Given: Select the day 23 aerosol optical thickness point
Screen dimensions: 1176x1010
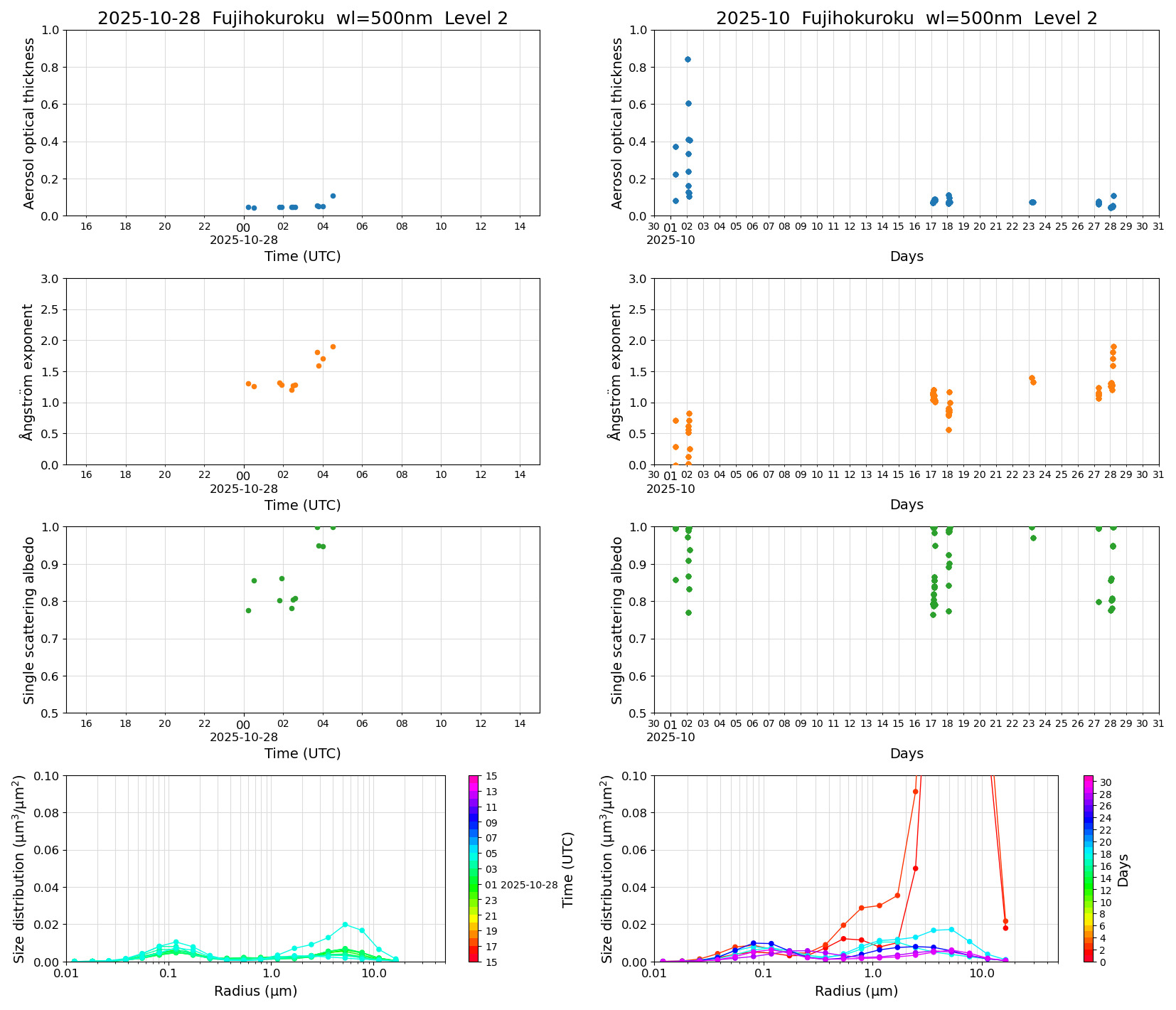Looking at the screenshot, I should pyautogui.click(x=1032, y=202).
